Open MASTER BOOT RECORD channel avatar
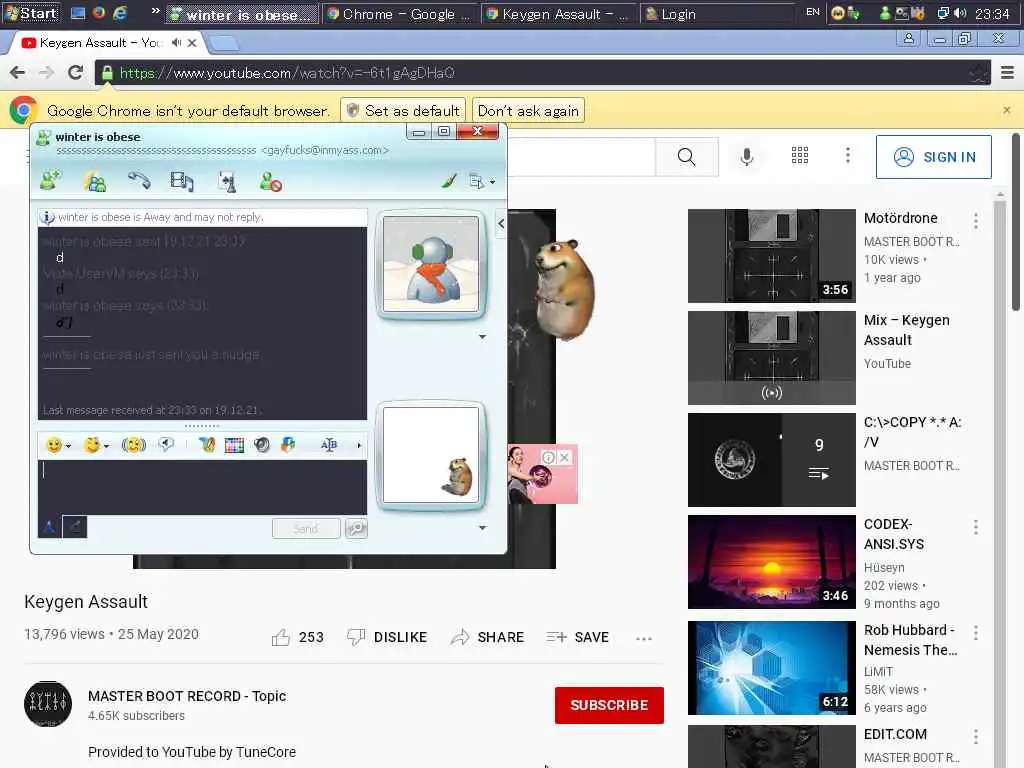The width and height of the screenshot is (1024, 768). pos(48,705)
